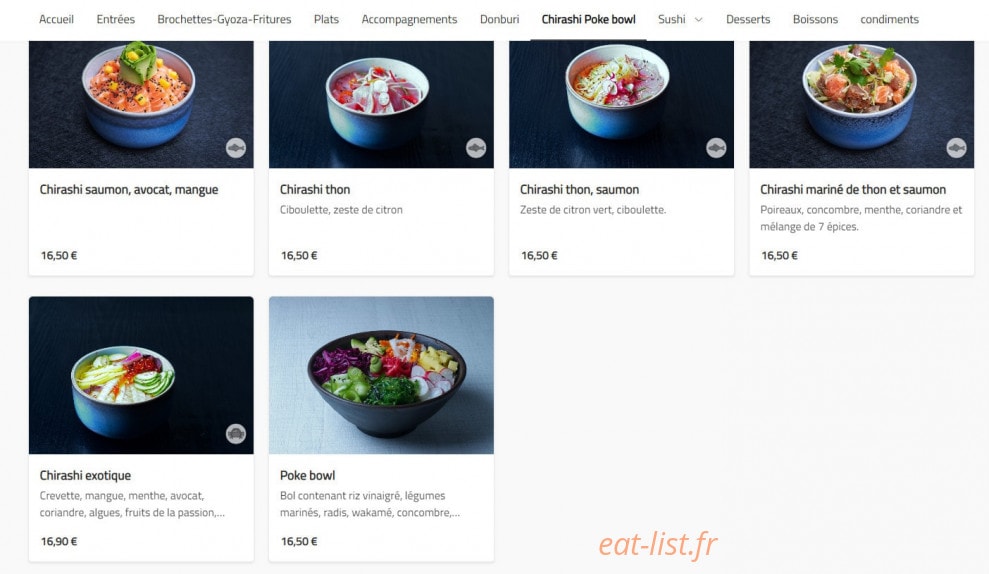Click Chirashi mariné de thon et saumon title
Viewport: 989px width, 574px height.
853,190
